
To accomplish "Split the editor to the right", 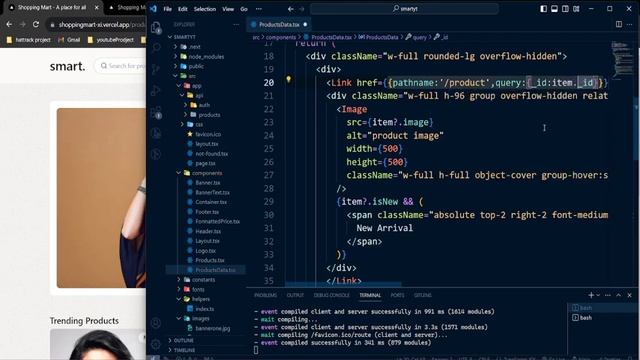I will tap(619, 24).
